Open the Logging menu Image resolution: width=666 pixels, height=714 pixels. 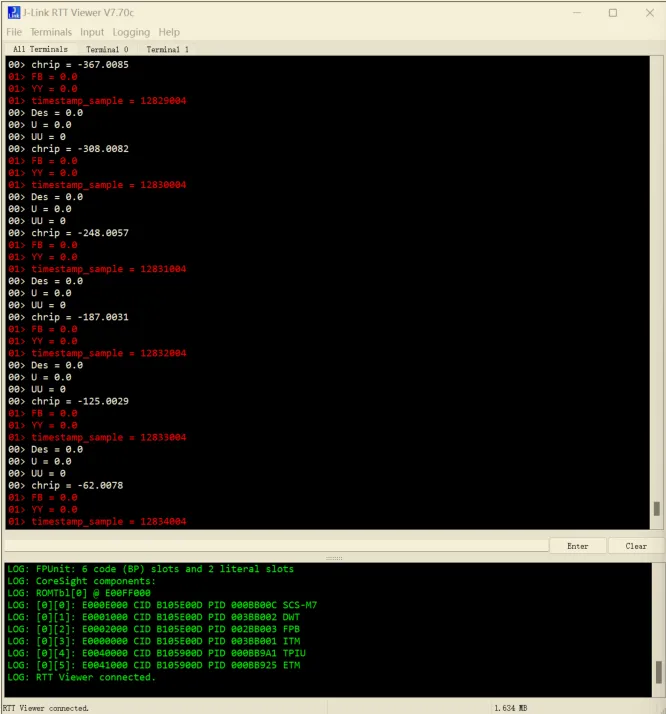(131, 32)
